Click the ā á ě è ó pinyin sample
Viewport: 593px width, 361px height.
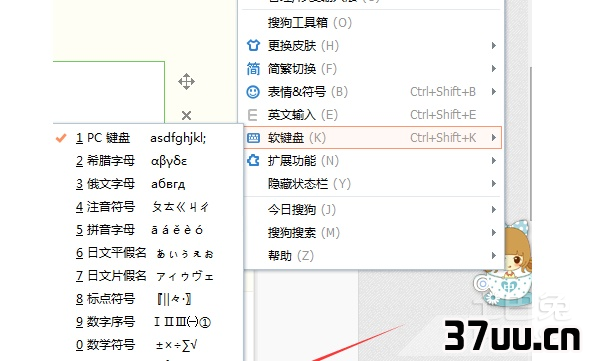point(177,229)
